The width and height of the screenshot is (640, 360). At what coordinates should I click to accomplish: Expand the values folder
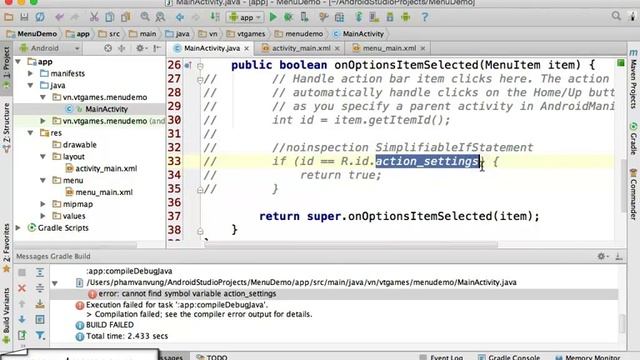click(x=43, y=216)
